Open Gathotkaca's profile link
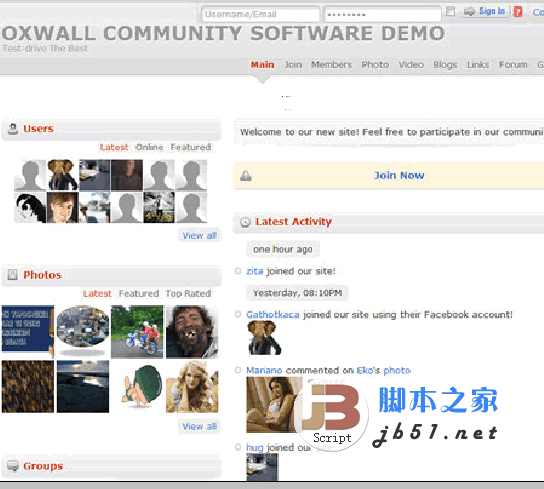 click(x=273, y=315)
